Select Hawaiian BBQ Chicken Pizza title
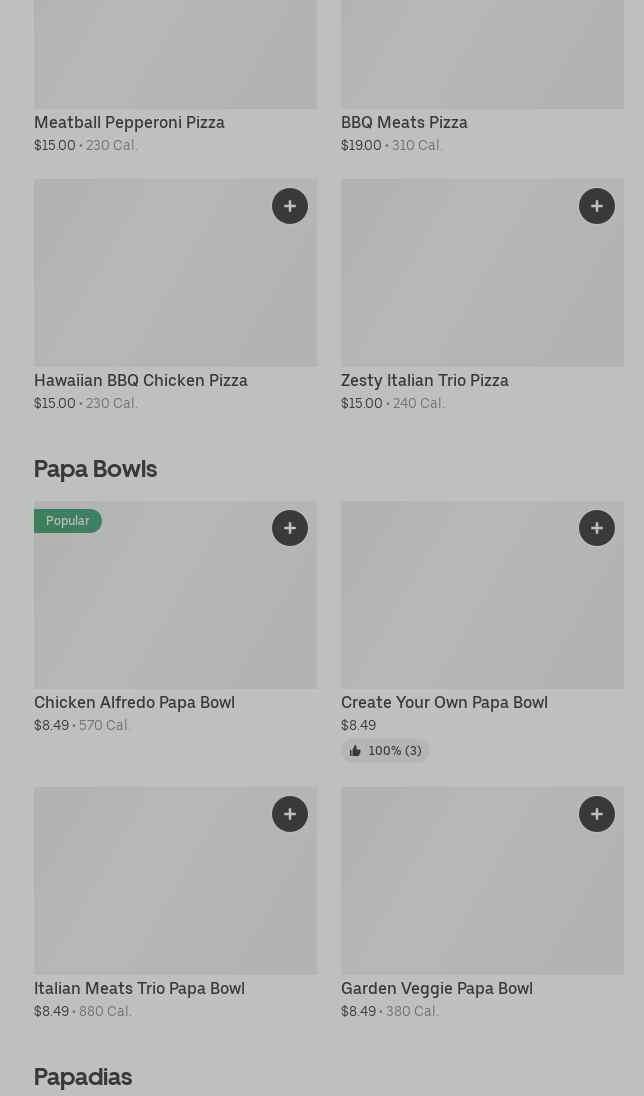 [x=141, y=380]
